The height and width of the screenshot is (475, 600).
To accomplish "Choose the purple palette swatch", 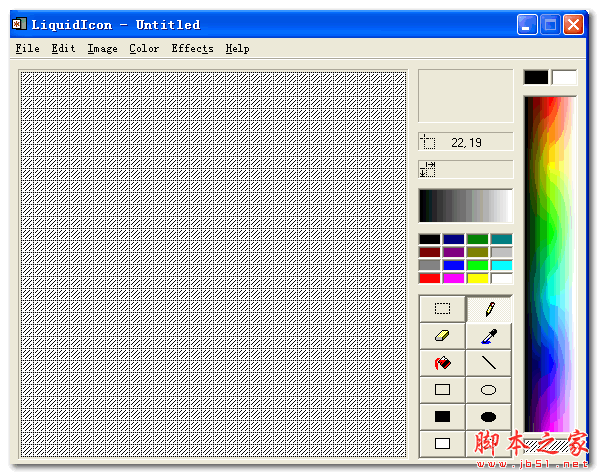I will pyautogui.click(x=454, y=252).
